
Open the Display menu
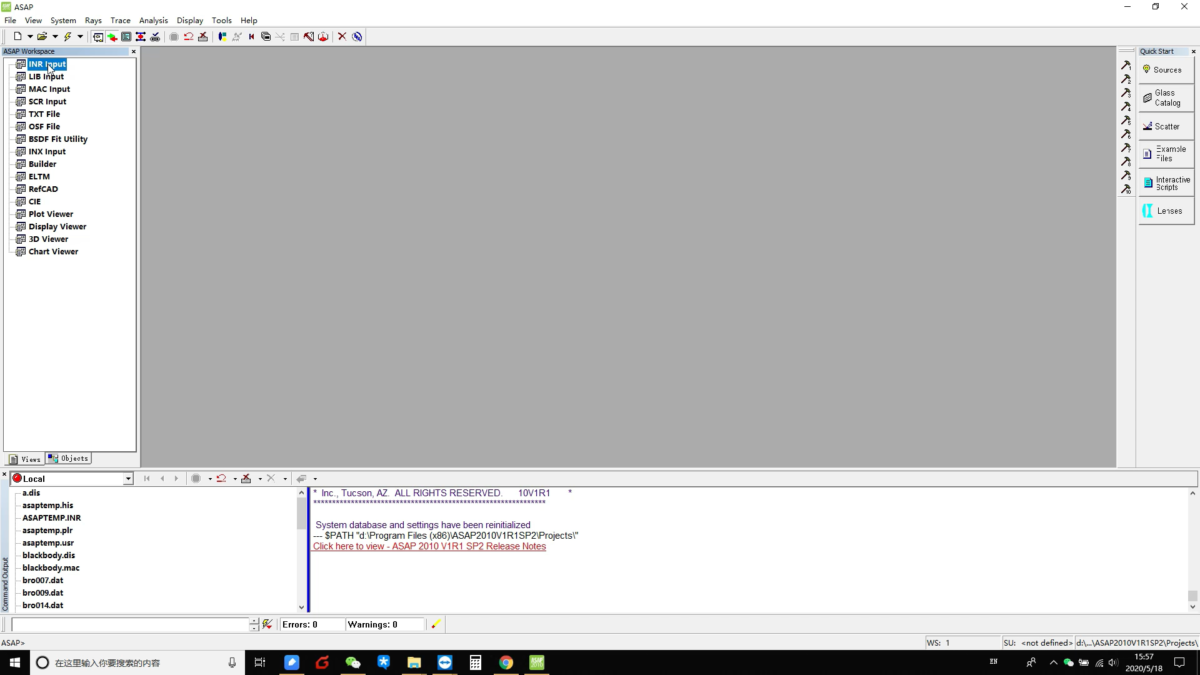(x=190, y=20)
